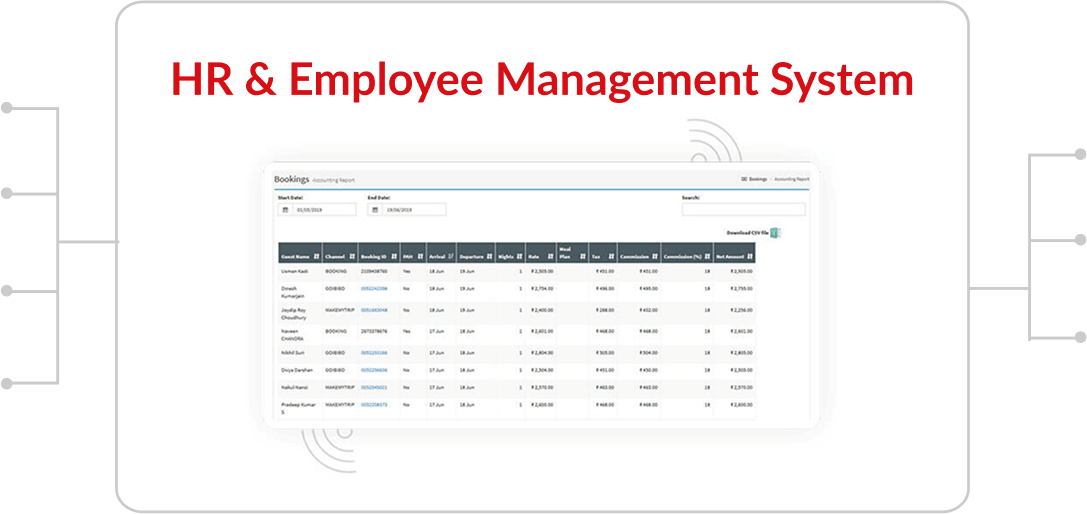This screenshot has height=514, width=1087.
Task: Open the End Date calendar icon
Action: coord(375,209)
